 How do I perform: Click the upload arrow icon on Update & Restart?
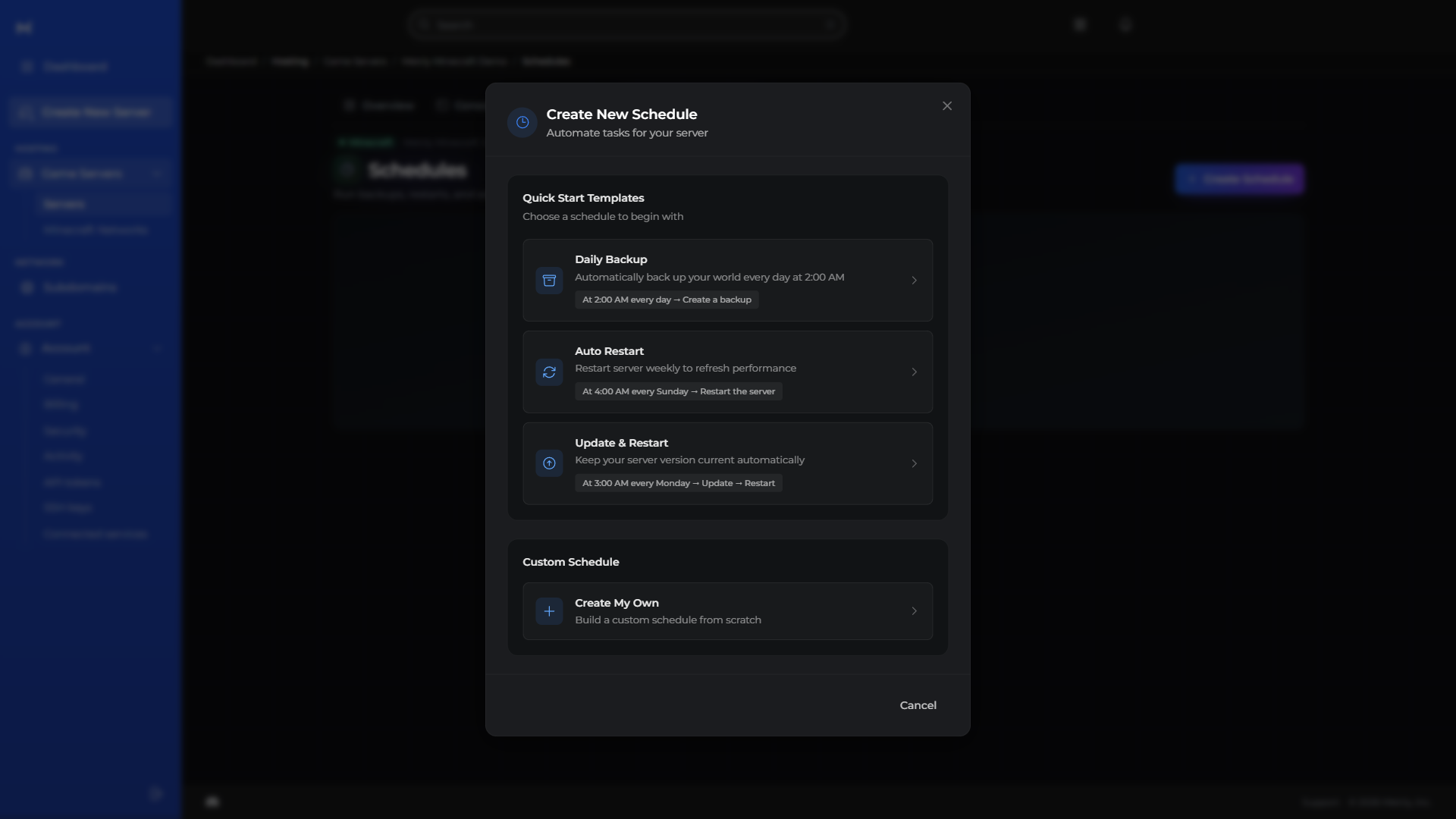(549, 463)
